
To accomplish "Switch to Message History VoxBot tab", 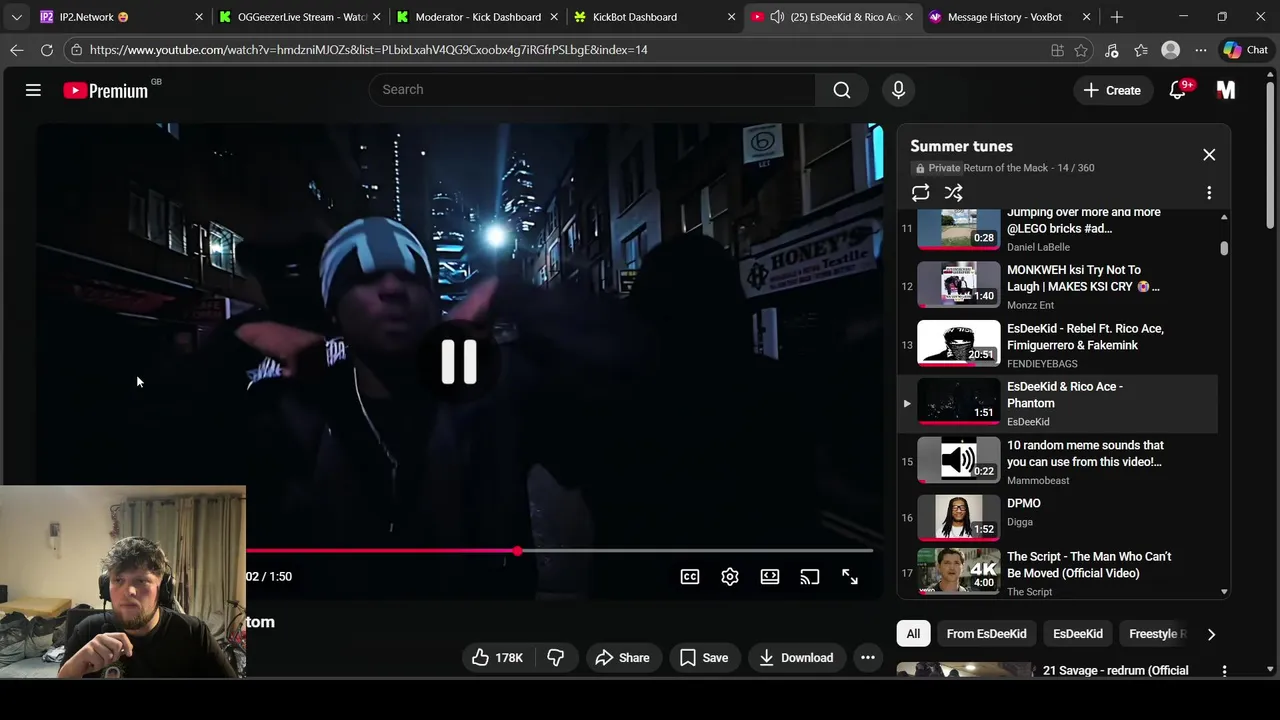I will click(1010, 17).
